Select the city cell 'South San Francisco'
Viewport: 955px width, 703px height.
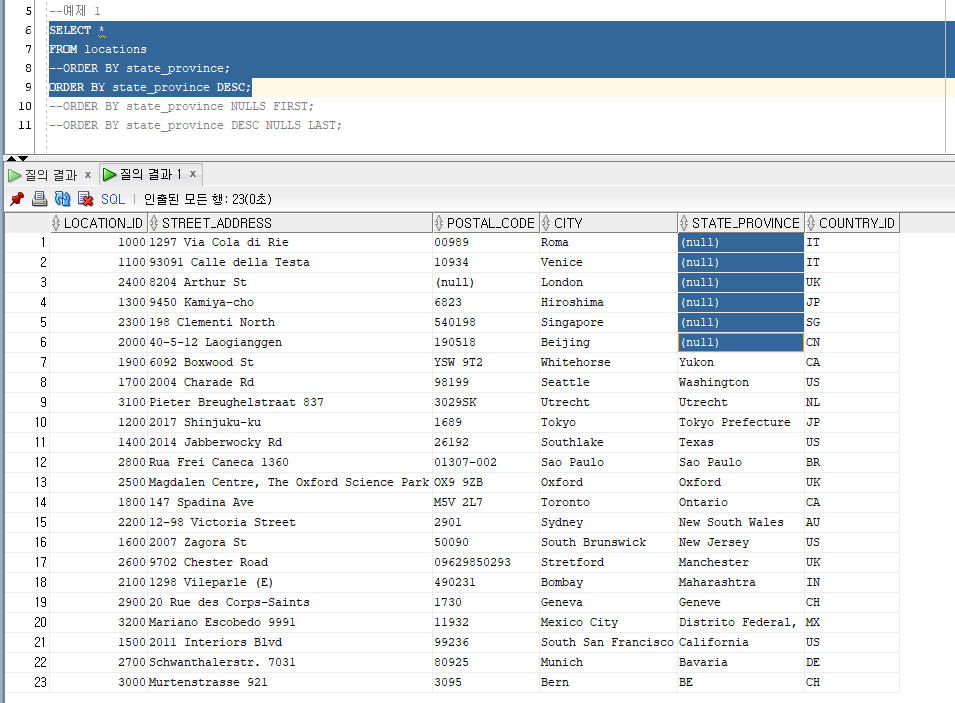(x=608, y=643)
